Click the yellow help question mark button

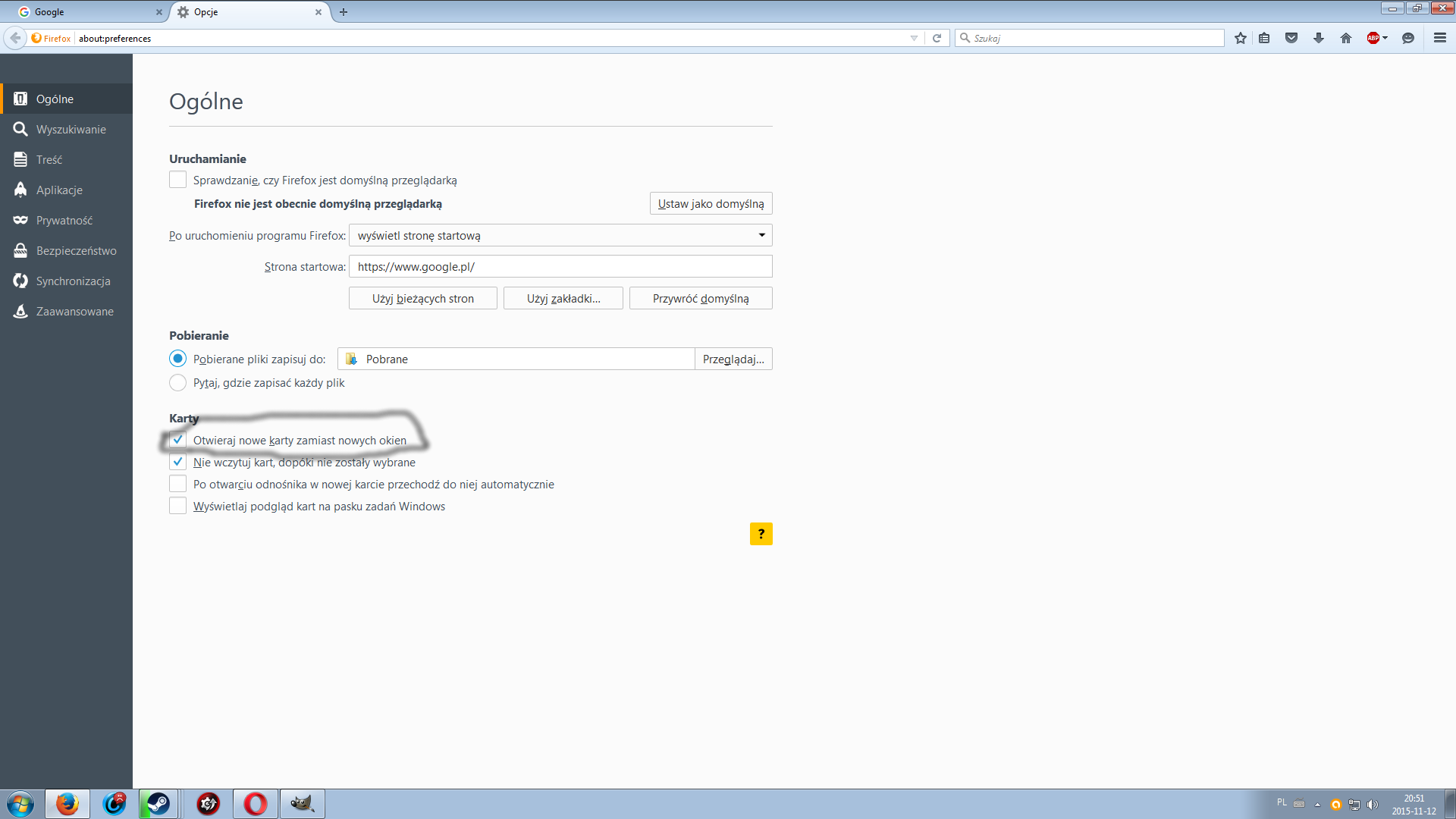pyautogui.click(x=761, y=534)
